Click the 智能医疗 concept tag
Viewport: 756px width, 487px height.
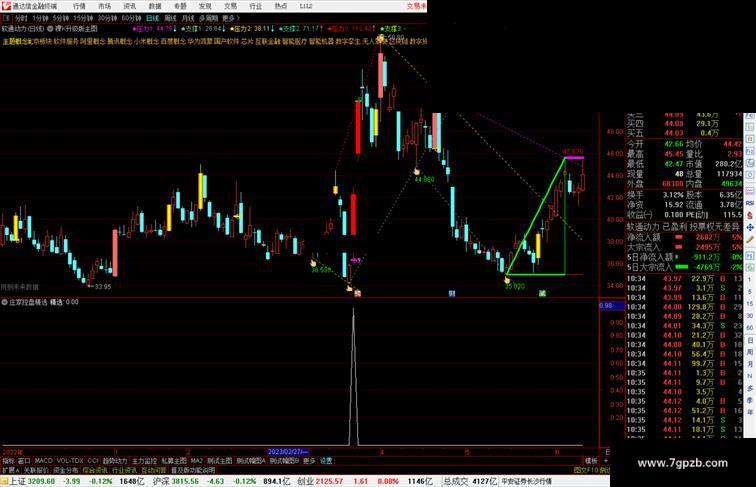point(295,41)
